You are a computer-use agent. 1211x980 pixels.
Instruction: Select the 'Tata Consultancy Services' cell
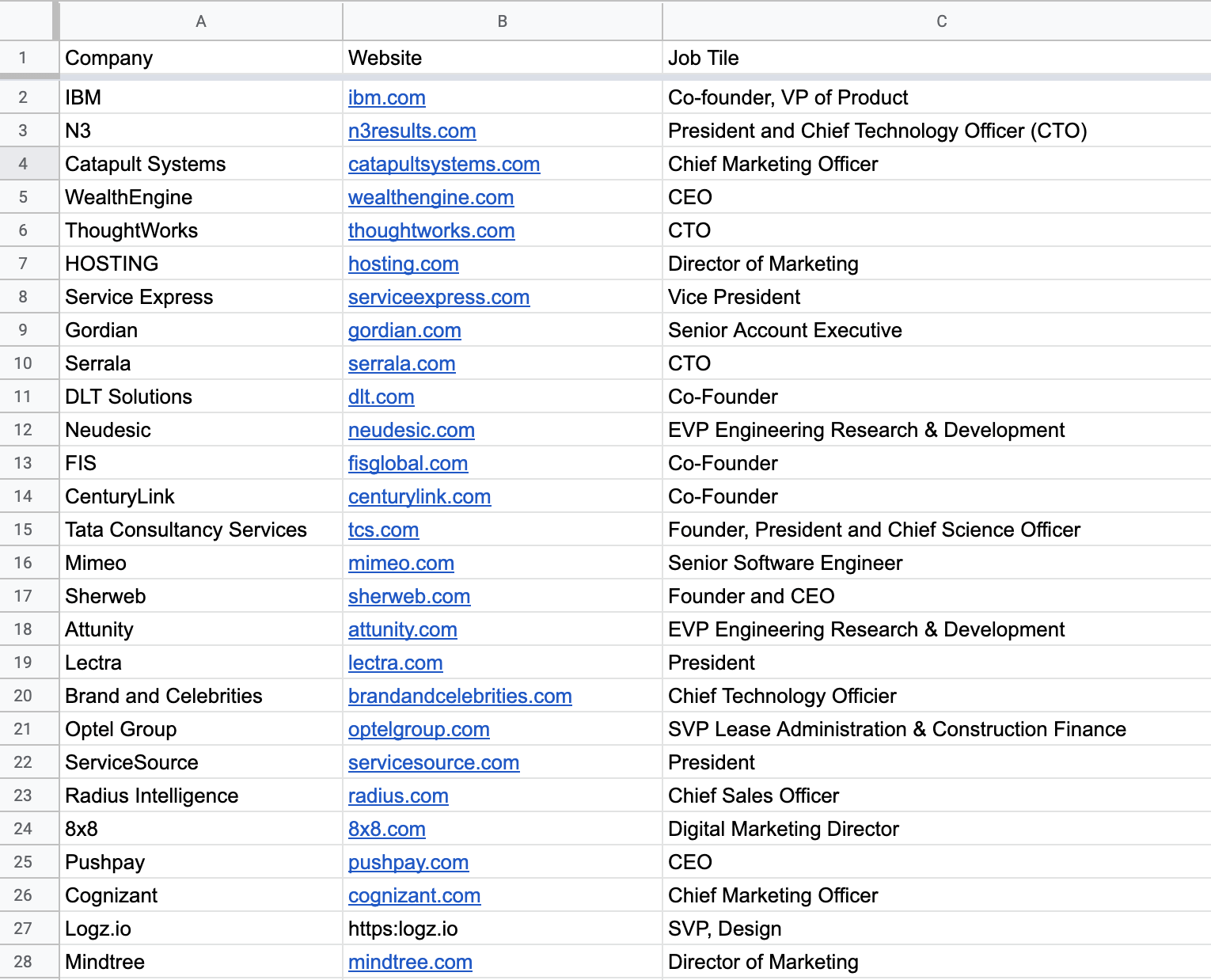coord(201,530)
